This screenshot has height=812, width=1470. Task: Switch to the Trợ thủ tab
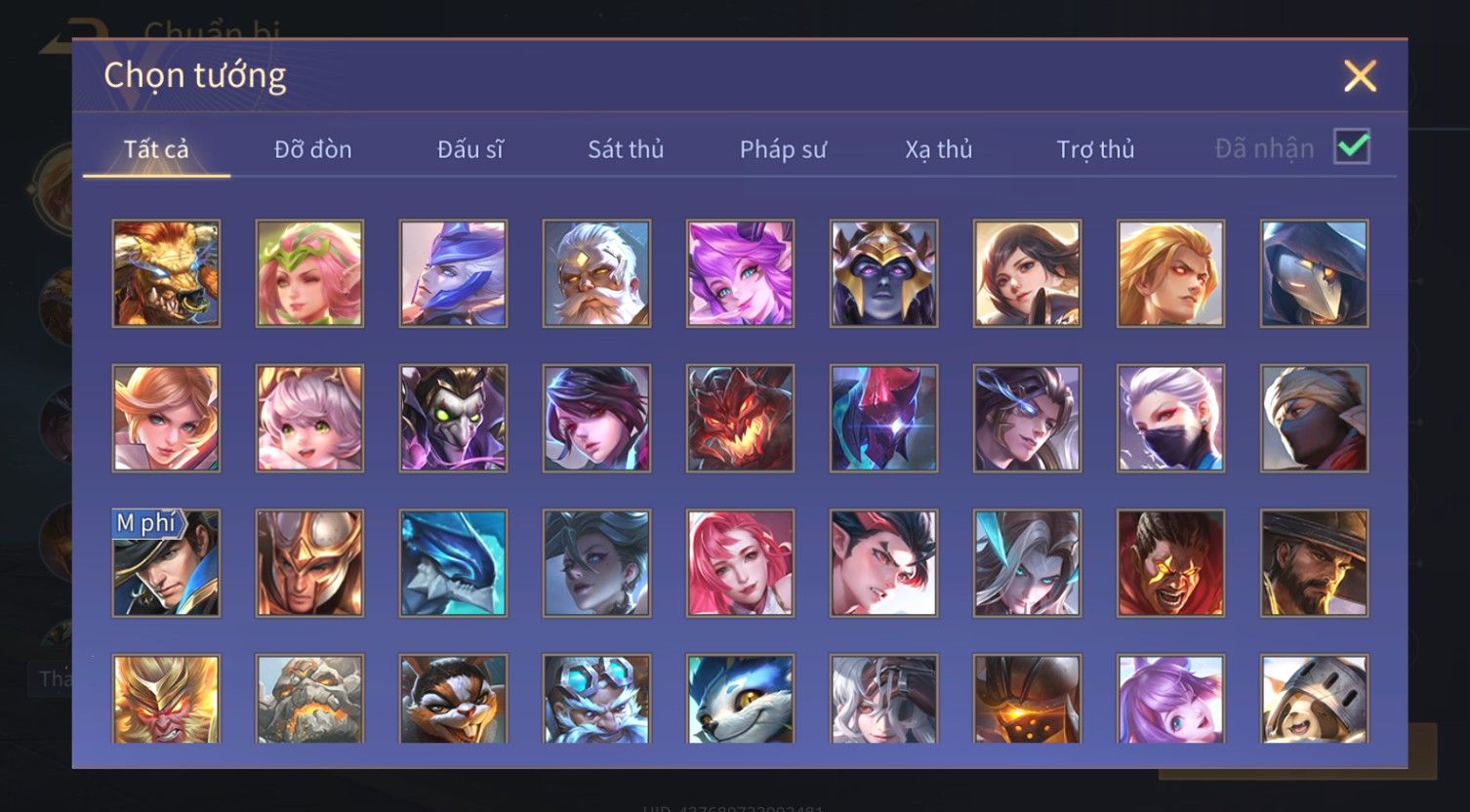pos(1095,149)
